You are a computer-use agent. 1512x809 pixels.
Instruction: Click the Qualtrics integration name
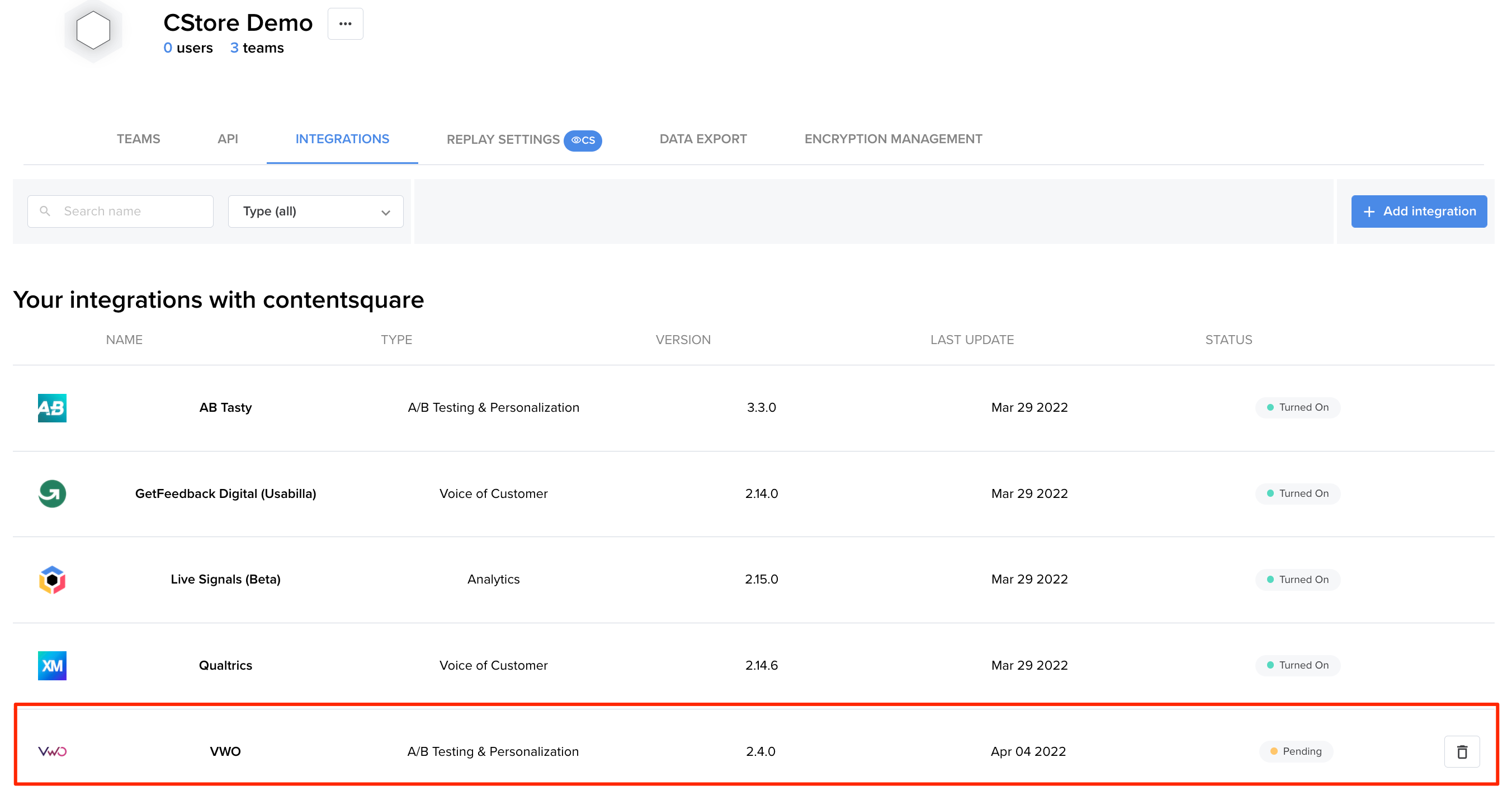pos(225,665)
